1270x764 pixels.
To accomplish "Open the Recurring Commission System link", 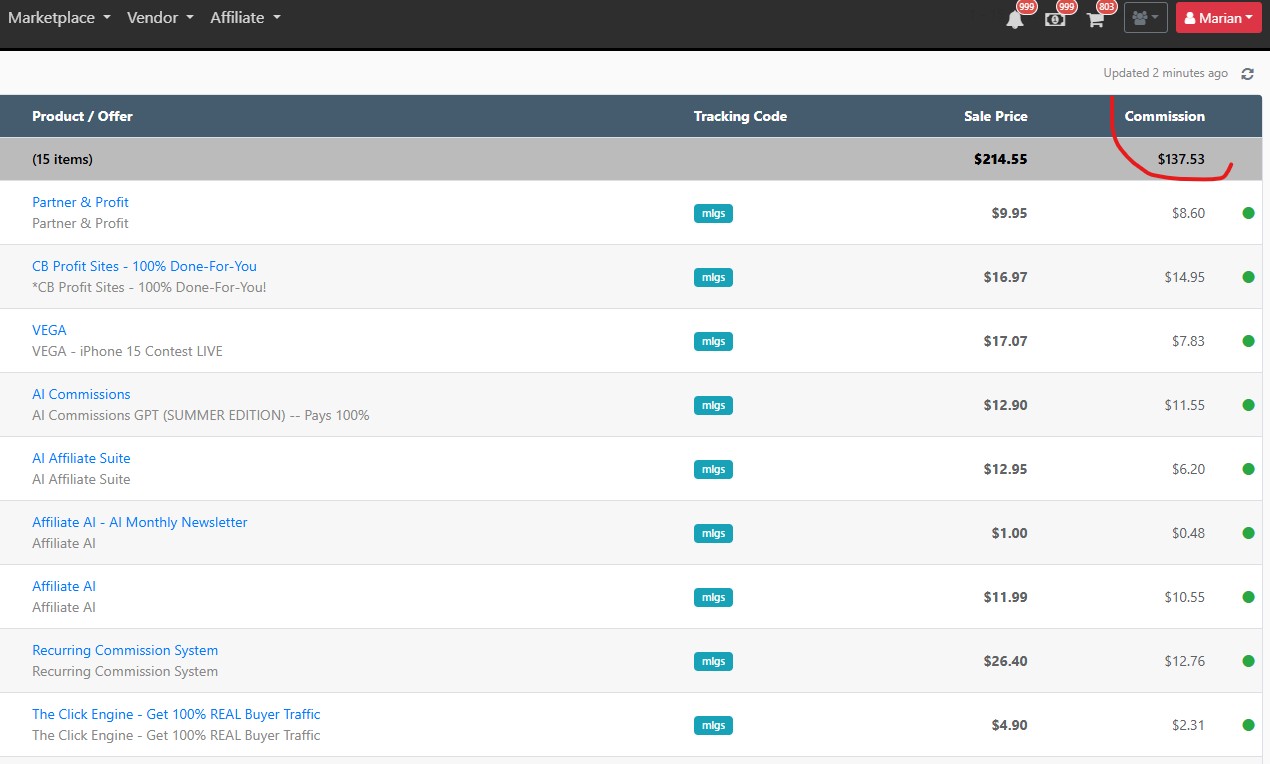I will point(125,650).
